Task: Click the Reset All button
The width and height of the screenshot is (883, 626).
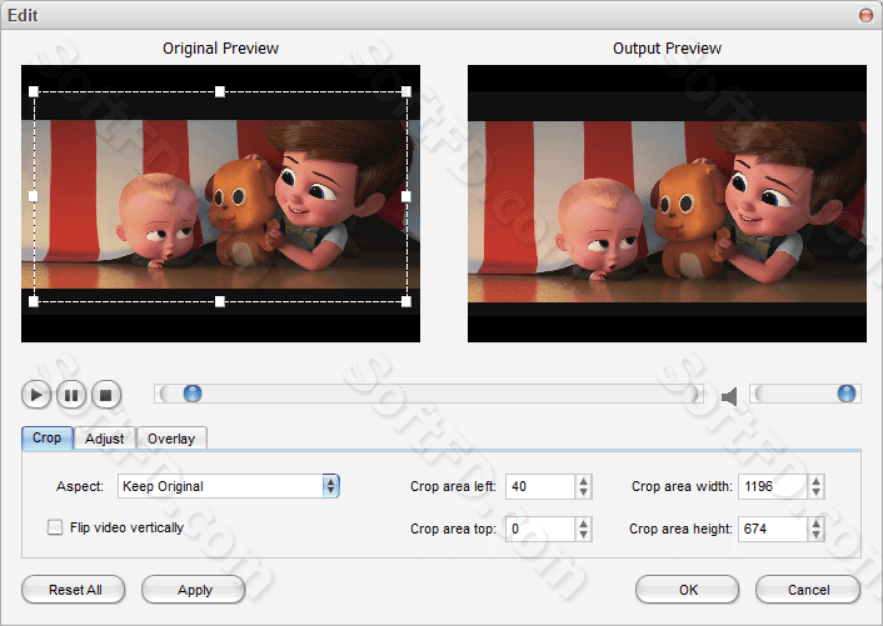Action: pos(73,589)
